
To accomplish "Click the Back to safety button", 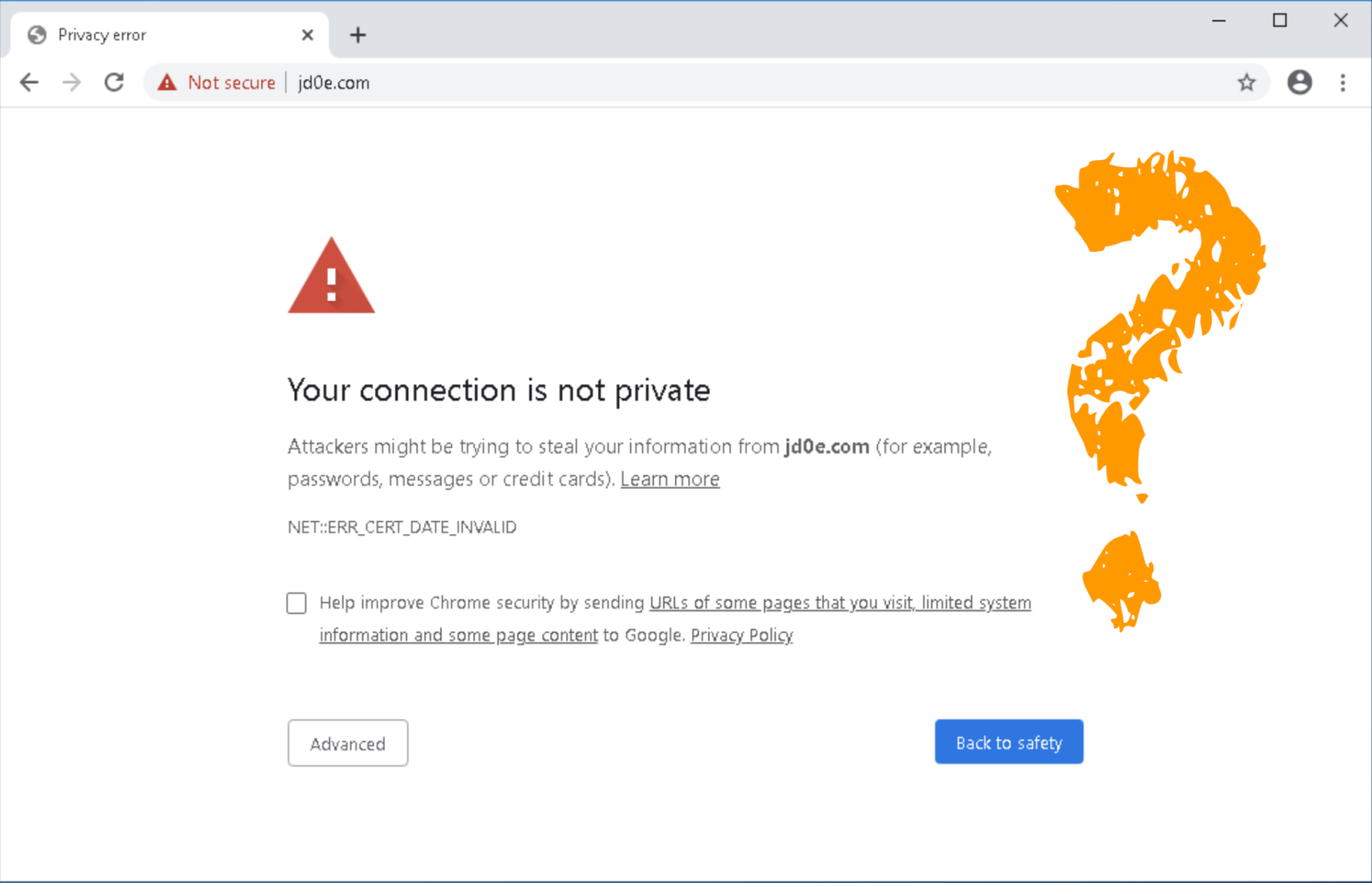I will click(1008, 742).
